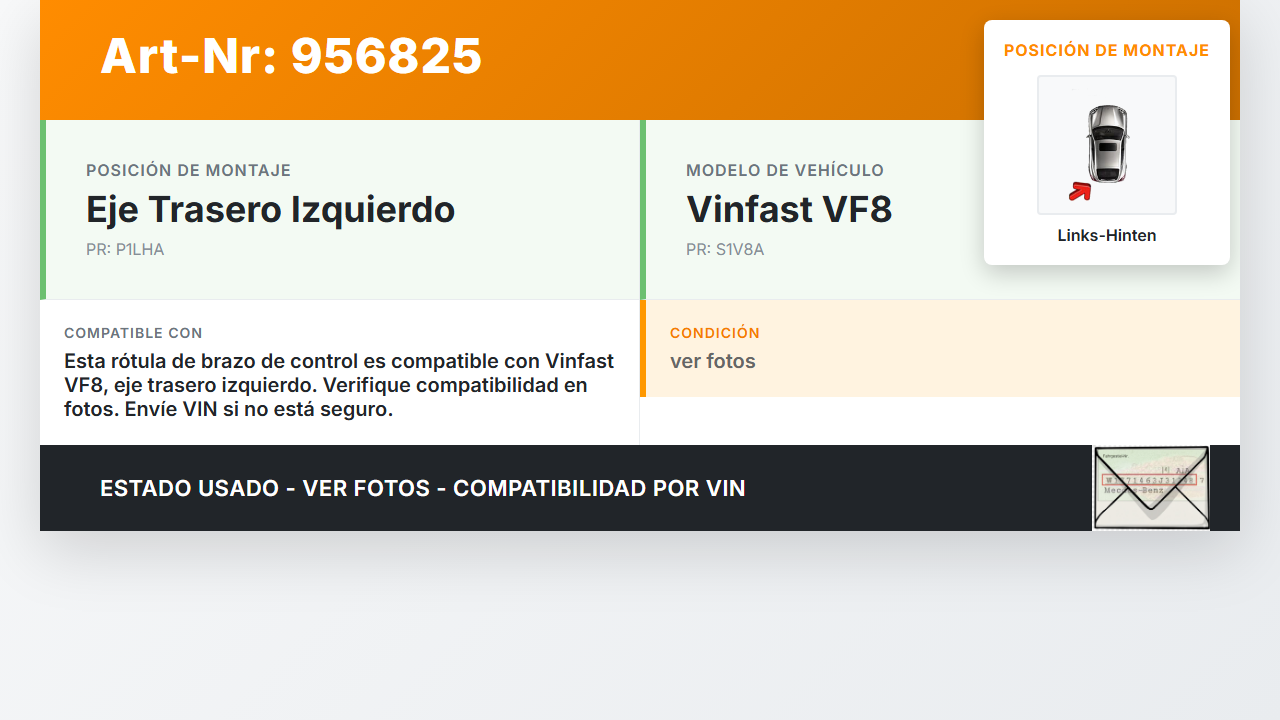Viewport: 1280px width, 720px height.
Task: Click the green accent bar beside Eje Trasero
Action: point(43,210)
